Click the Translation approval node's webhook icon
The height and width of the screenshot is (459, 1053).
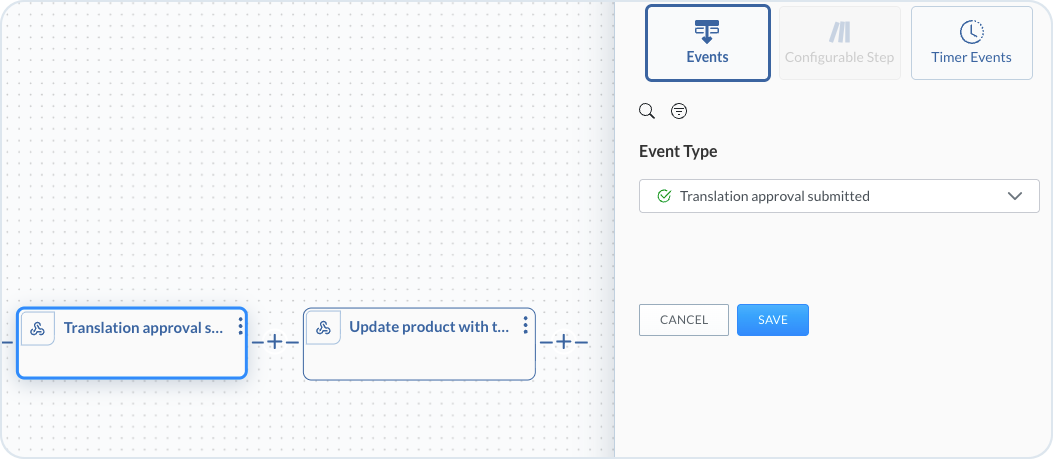[x=38, y=328]
